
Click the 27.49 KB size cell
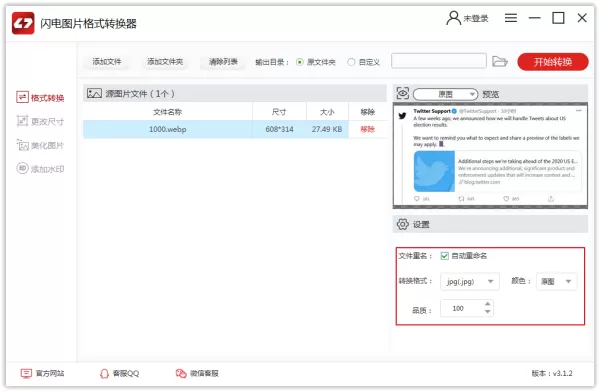click(327, 129)
